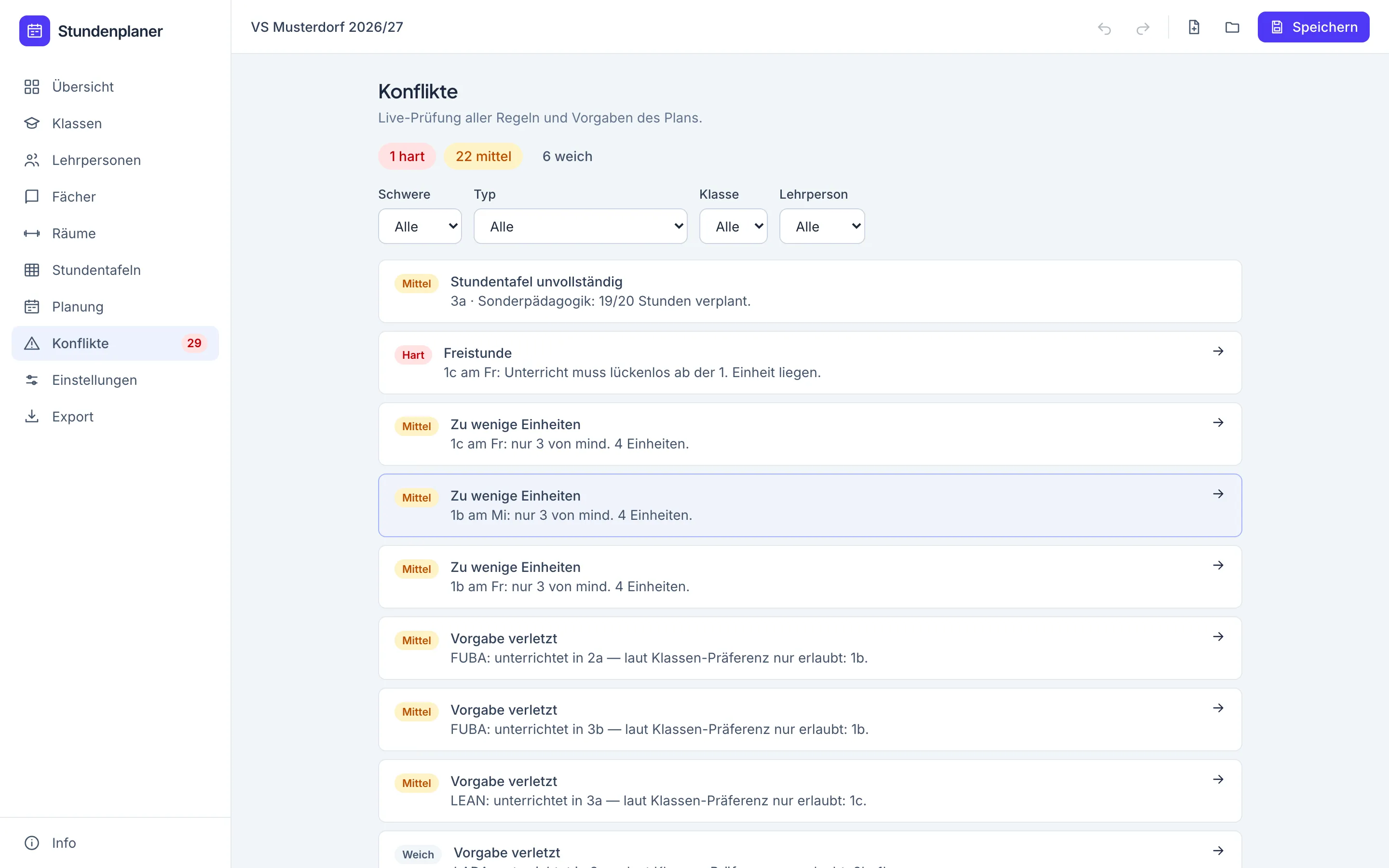Click the redo arrow icon
Screen dimensions: 1389x868
tap(1143, 27)
